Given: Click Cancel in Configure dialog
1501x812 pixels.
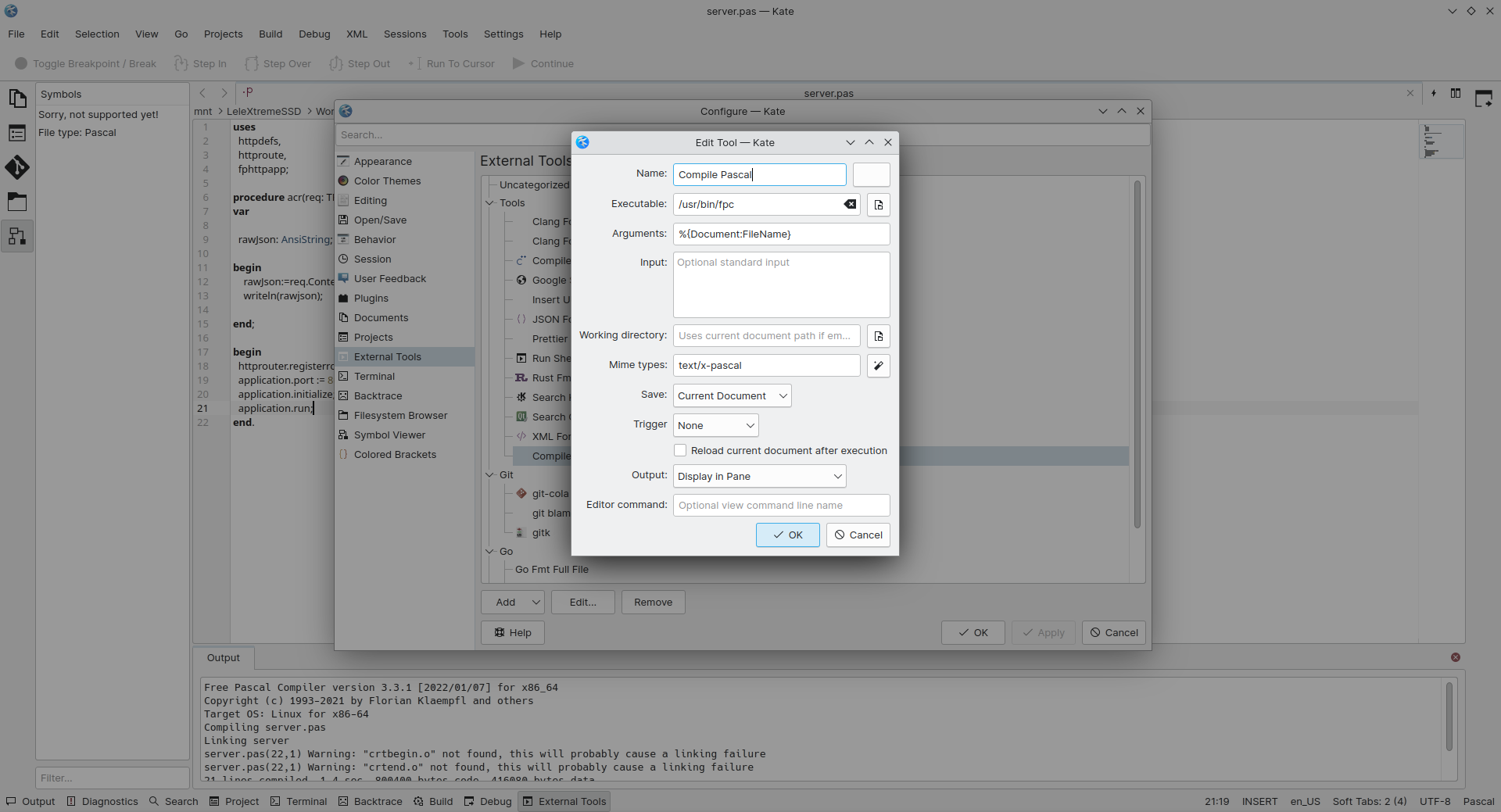Looking at the screenshot, I should [1114, 633].
